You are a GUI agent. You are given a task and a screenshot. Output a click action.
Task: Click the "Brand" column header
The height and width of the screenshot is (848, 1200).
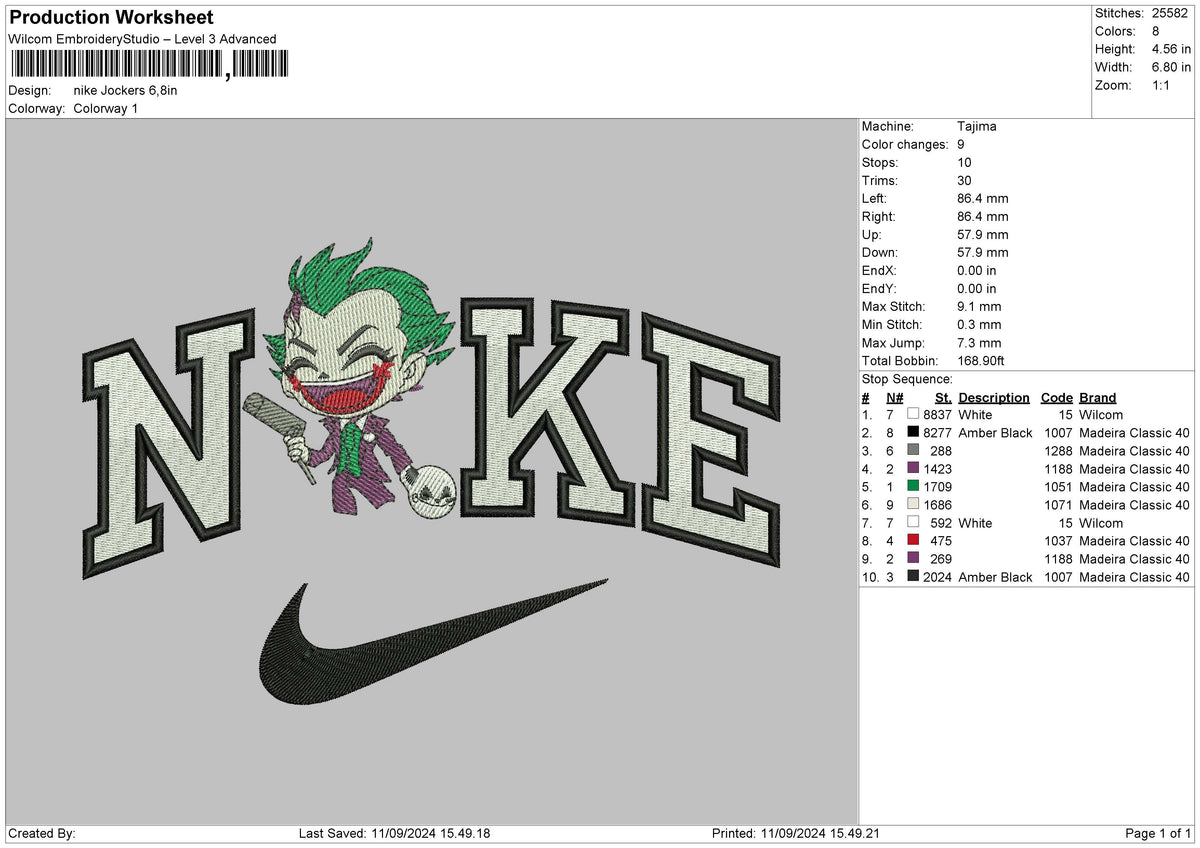(x=1098, y=397)
